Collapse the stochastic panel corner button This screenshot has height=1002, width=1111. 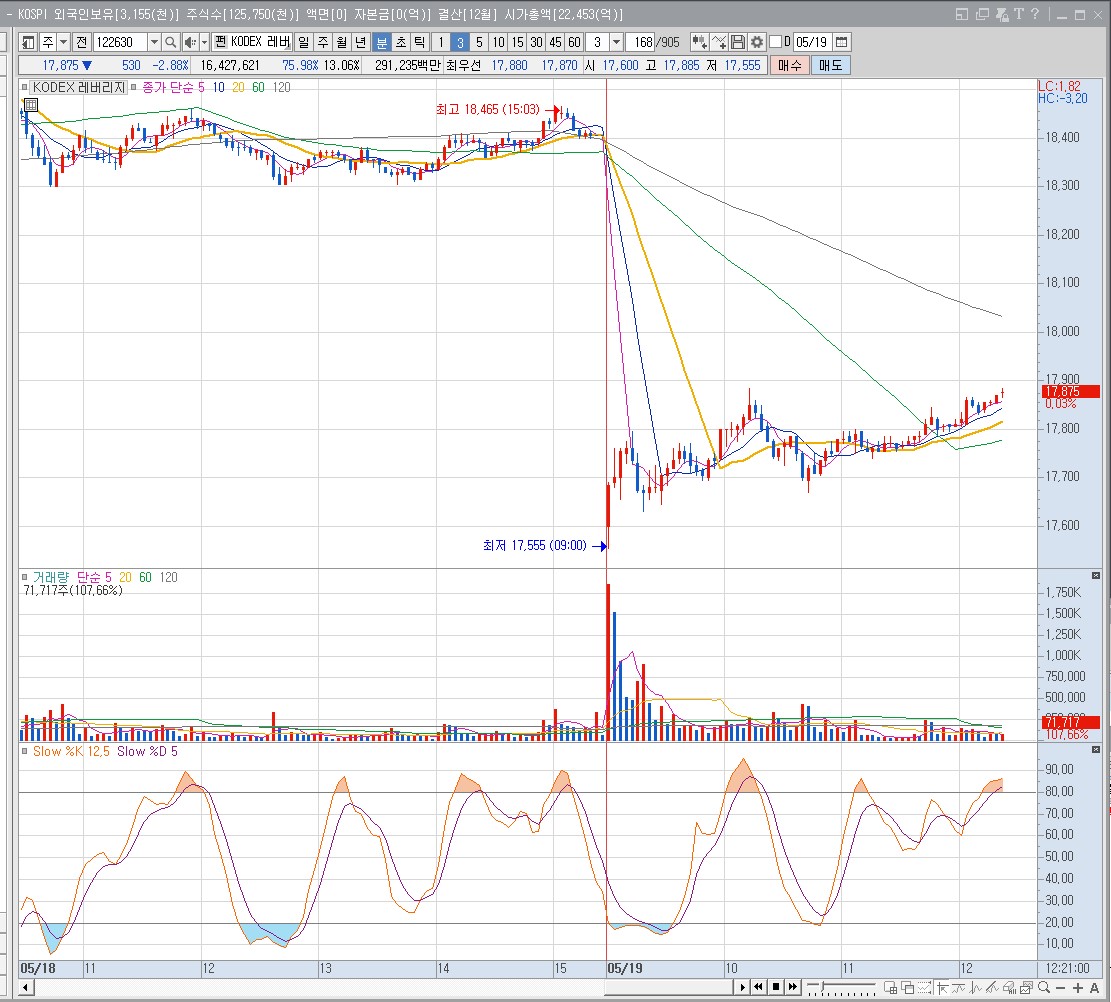pos(1095,749)
